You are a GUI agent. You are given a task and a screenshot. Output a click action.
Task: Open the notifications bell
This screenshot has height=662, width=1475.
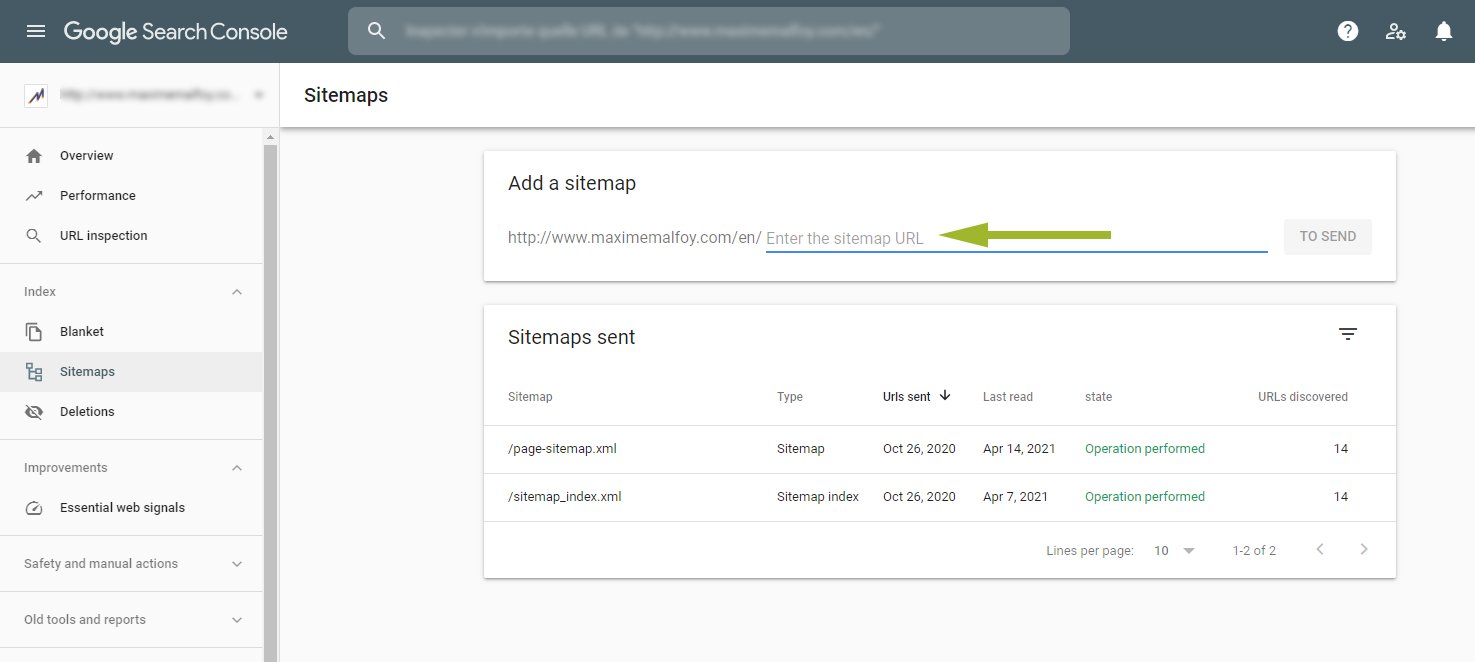tap(1443, 31)
